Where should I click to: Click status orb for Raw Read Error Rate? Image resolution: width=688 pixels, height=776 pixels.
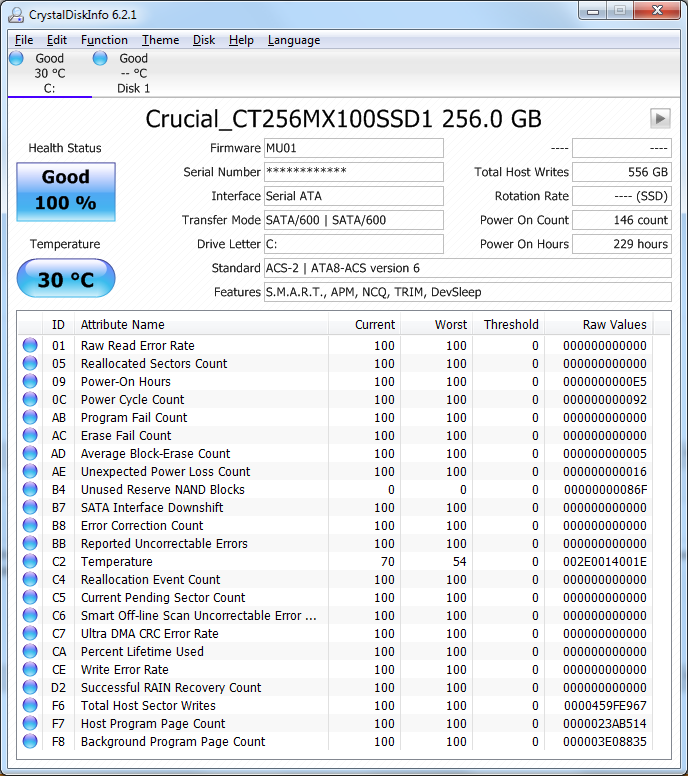click(x=30, y=346)
